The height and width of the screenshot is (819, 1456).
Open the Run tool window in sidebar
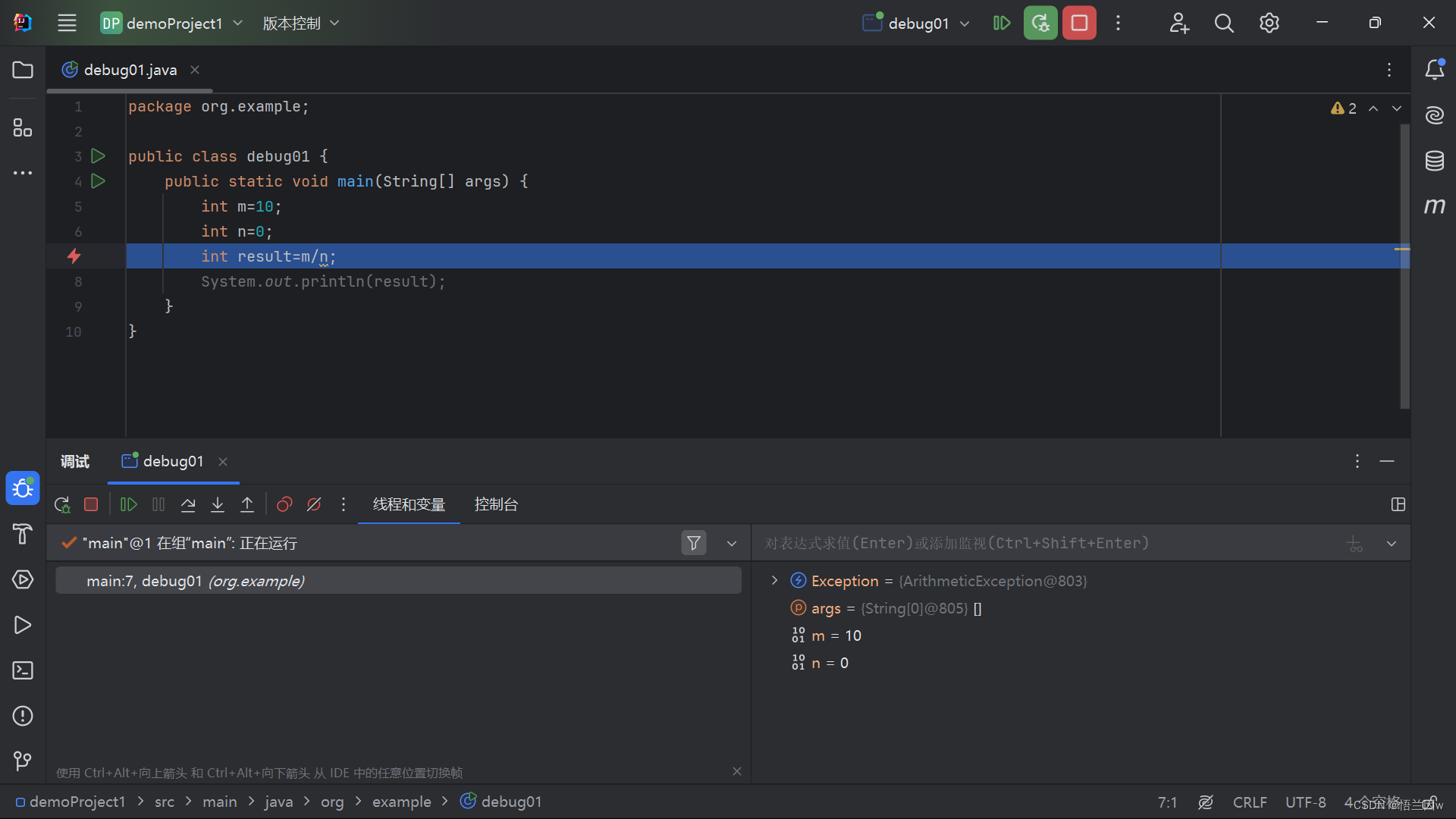(x=23, y=625)
